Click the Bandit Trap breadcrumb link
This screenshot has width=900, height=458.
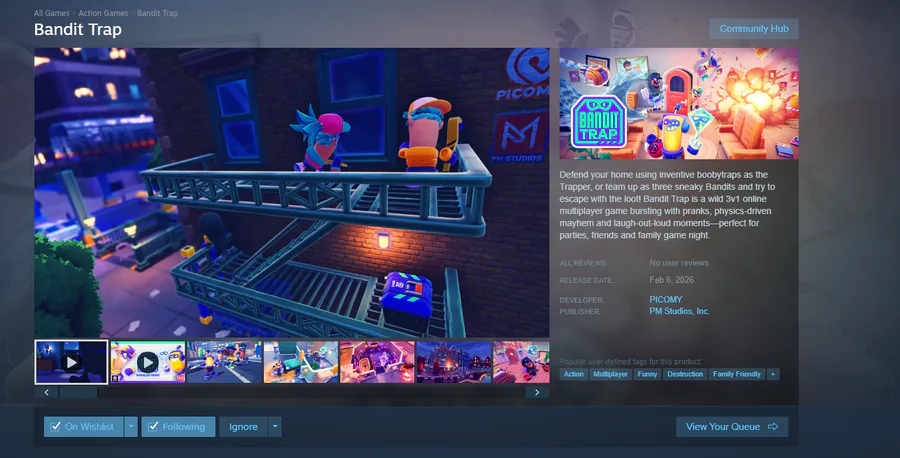click(157, 13)
